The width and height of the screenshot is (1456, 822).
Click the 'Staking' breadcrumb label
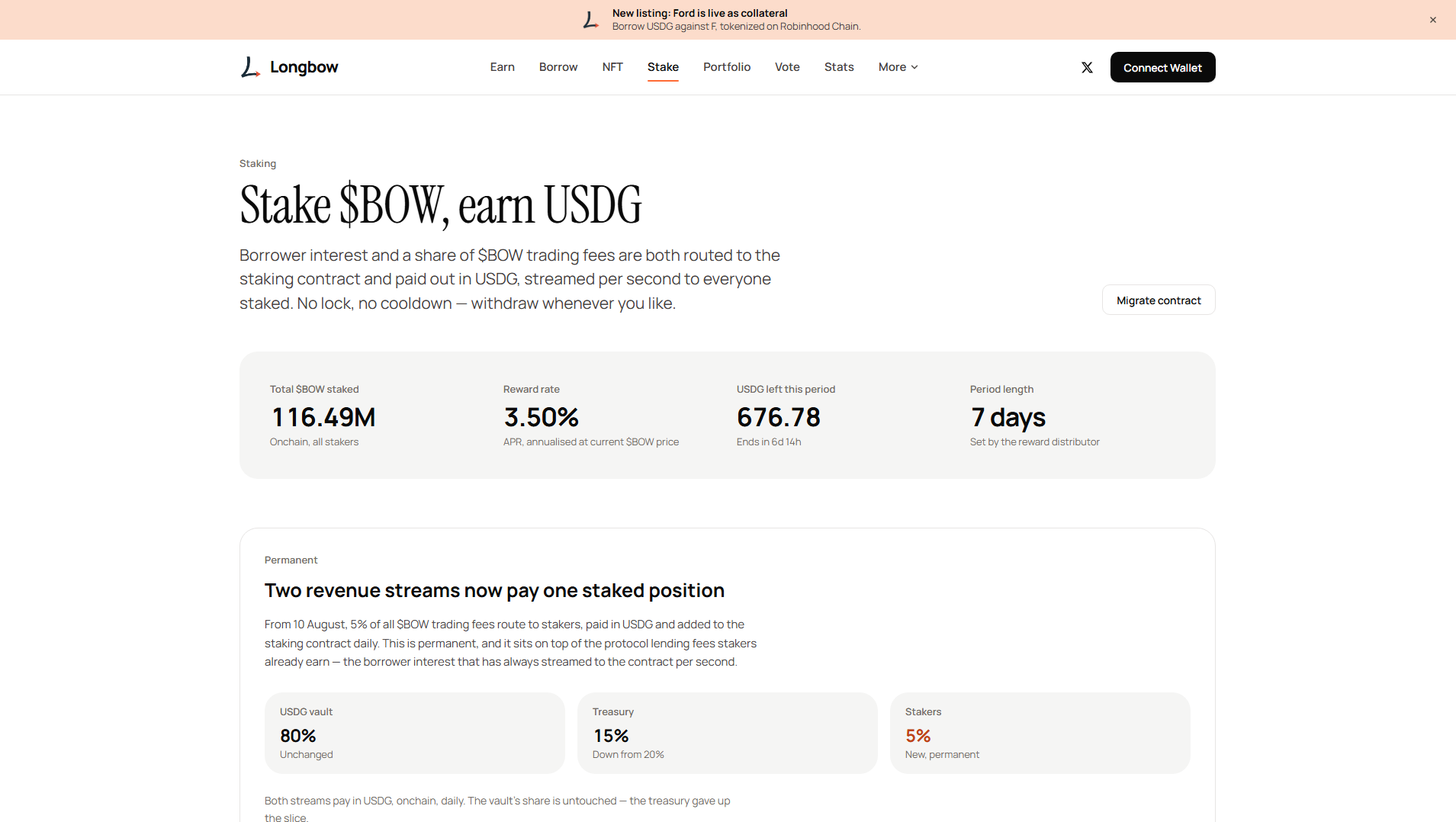pyautogui.click(x=258, y=163)
